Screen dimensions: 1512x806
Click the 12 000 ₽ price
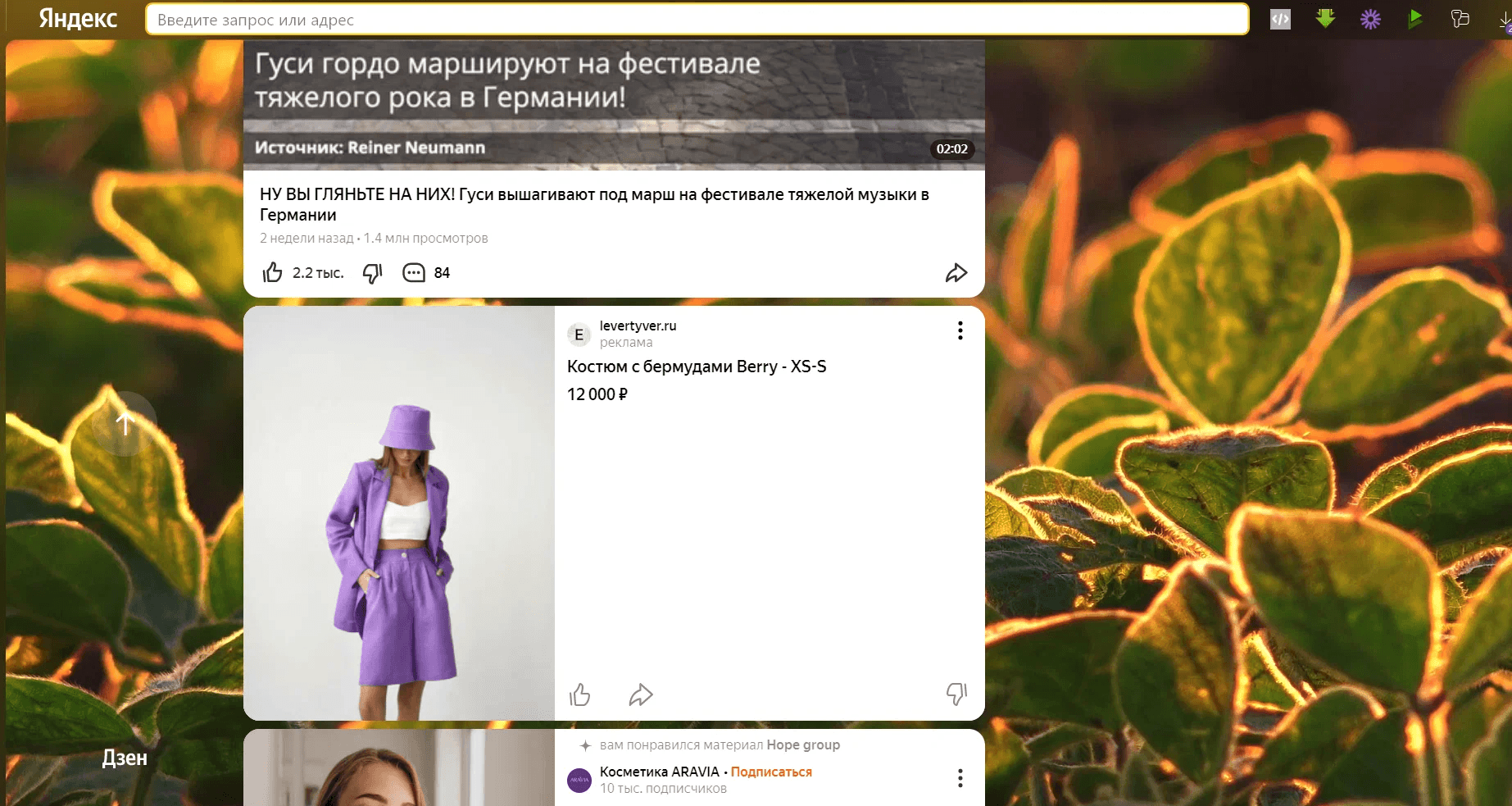597,394
